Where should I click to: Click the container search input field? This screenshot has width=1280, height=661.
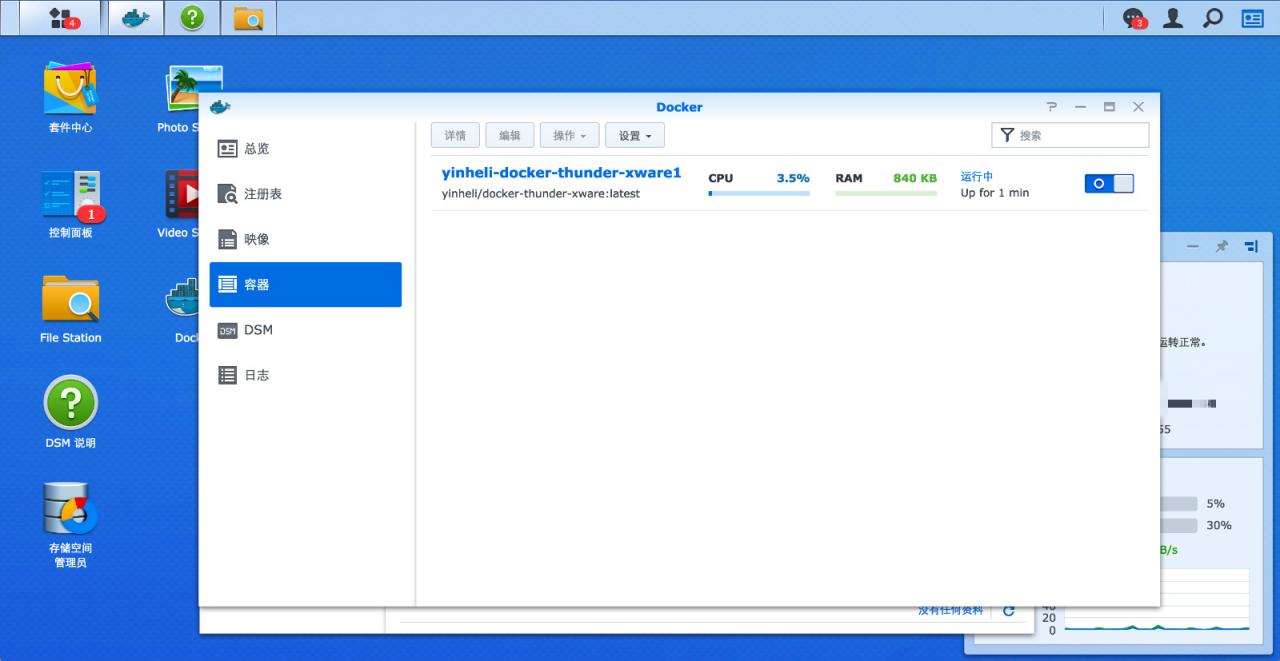[1080, 135]
